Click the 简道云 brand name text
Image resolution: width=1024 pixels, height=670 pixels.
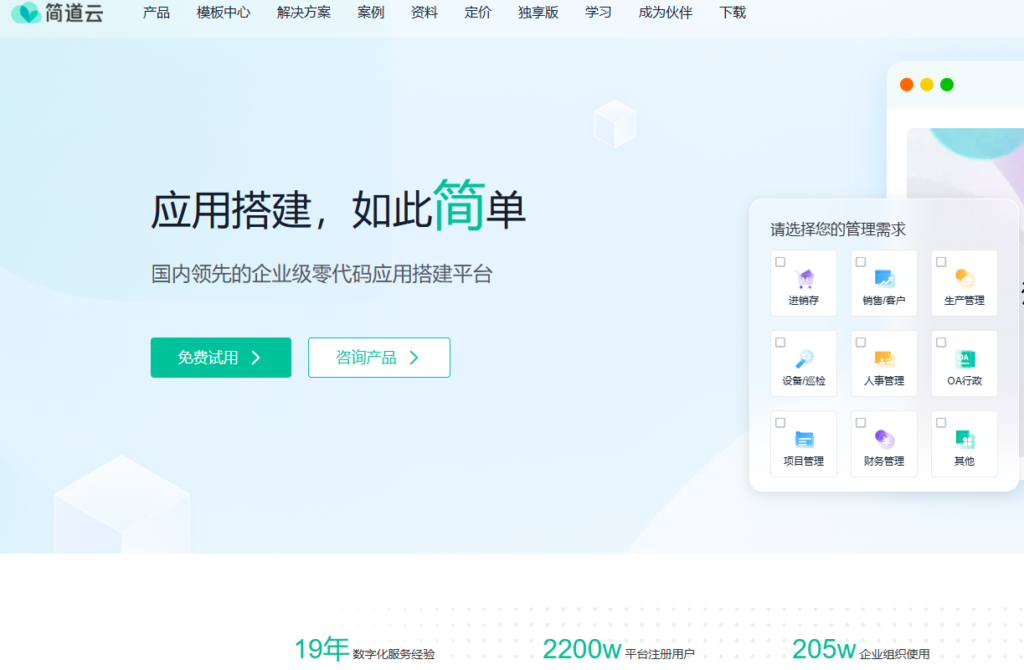(74, 12)
